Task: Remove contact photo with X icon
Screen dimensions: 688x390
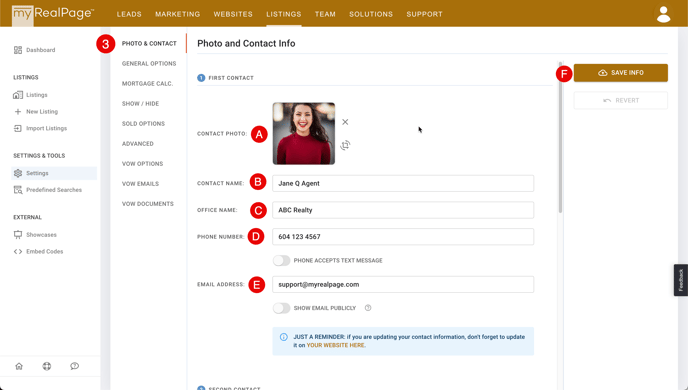Action: [345, 122]
